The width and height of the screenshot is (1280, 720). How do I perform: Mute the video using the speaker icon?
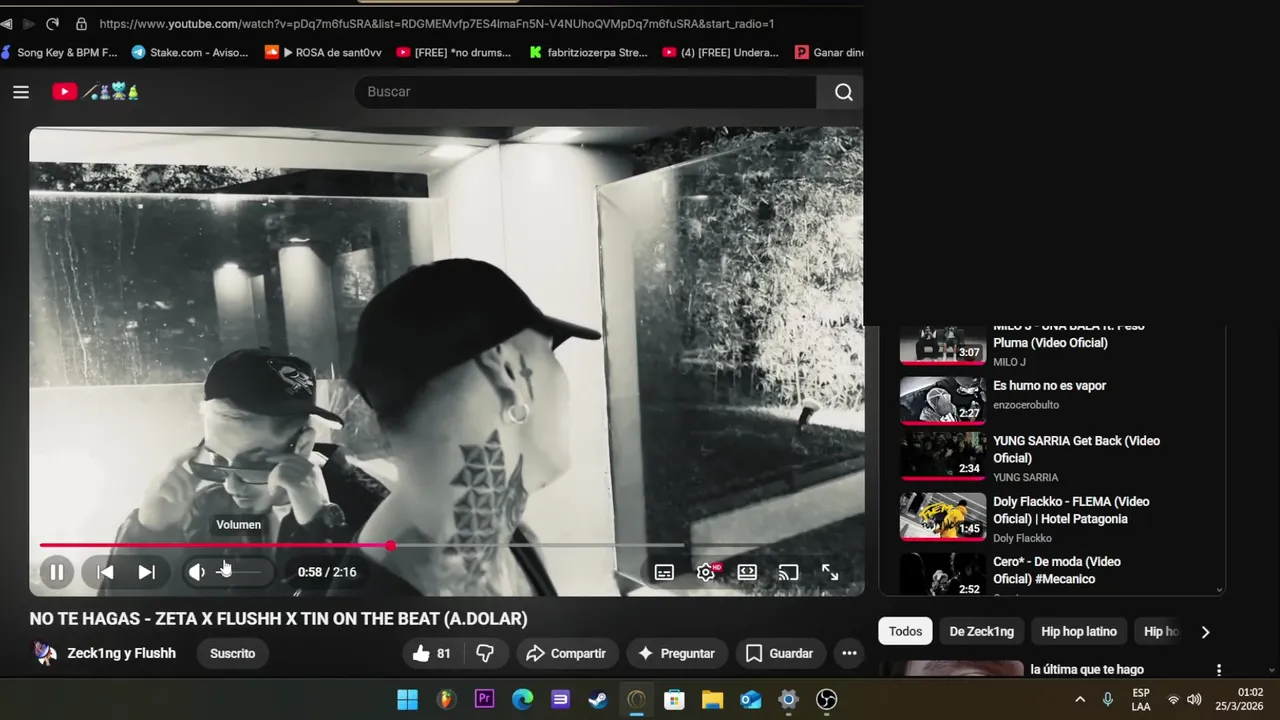click(x=197, y=572)
